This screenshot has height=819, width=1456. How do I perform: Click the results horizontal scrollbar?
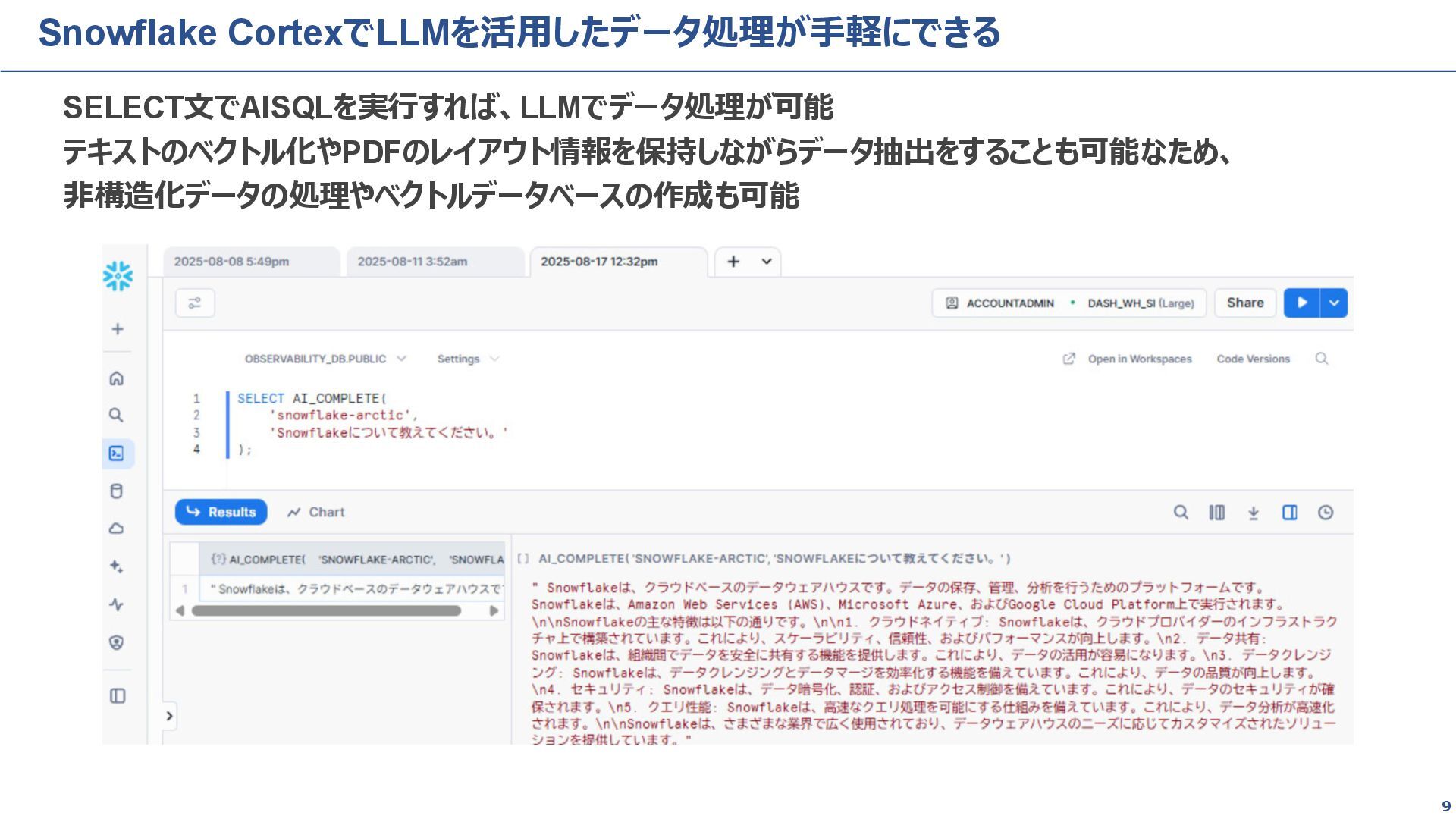[x=326, y=610]
